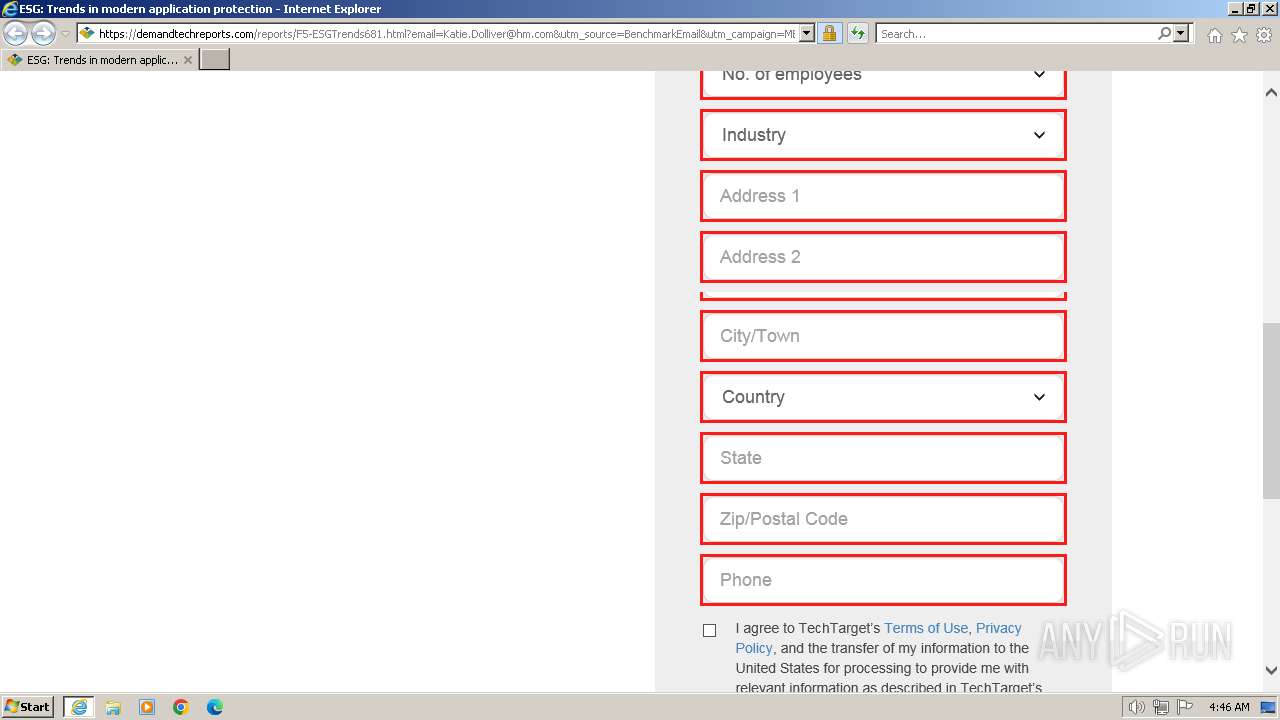Focus the Zip/Postal Code field
This screenshot has height=720, width=1280.
(x=883, y=519)
